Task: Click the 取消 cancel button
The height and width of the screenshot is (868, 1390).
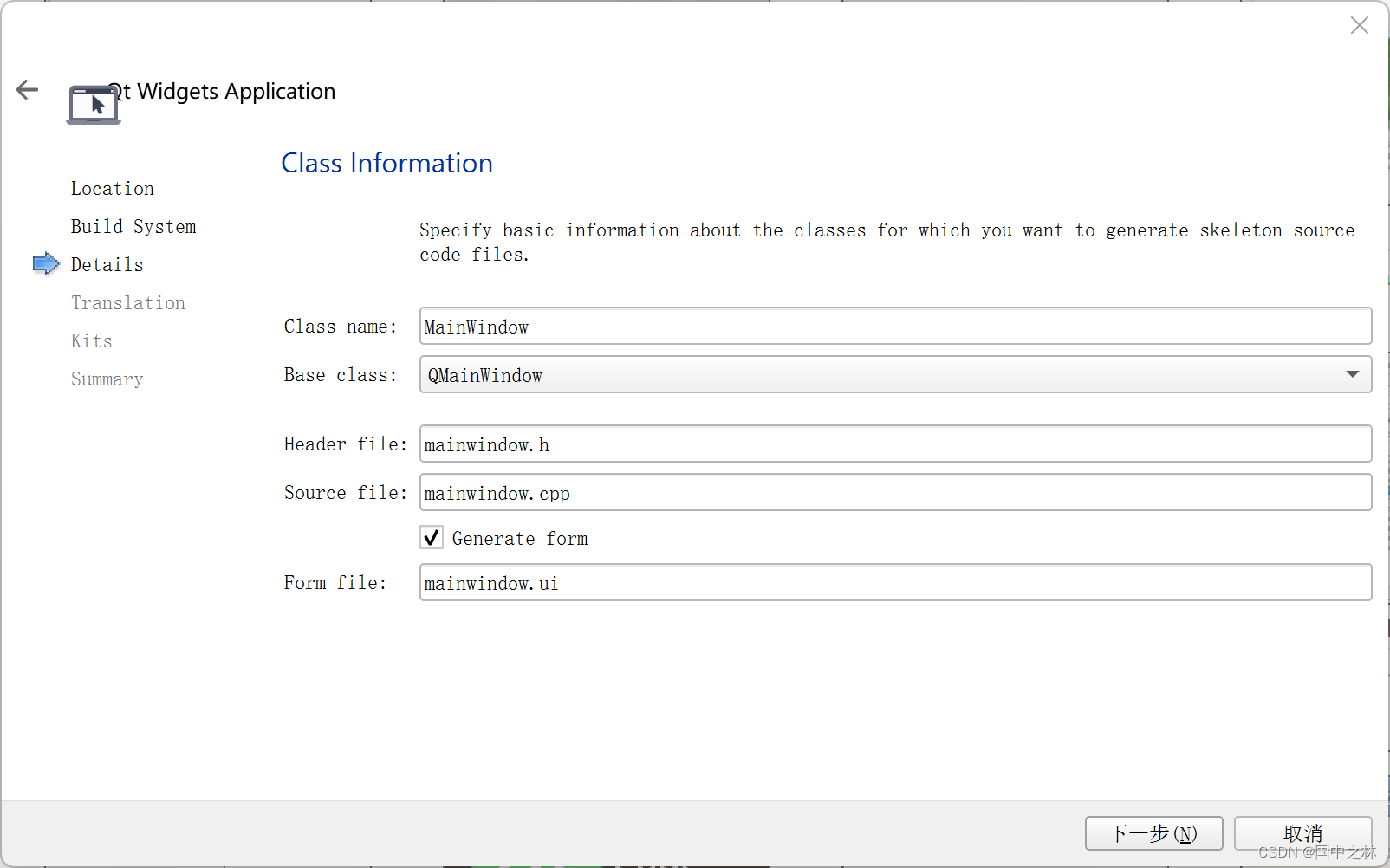Action: 1302,833
